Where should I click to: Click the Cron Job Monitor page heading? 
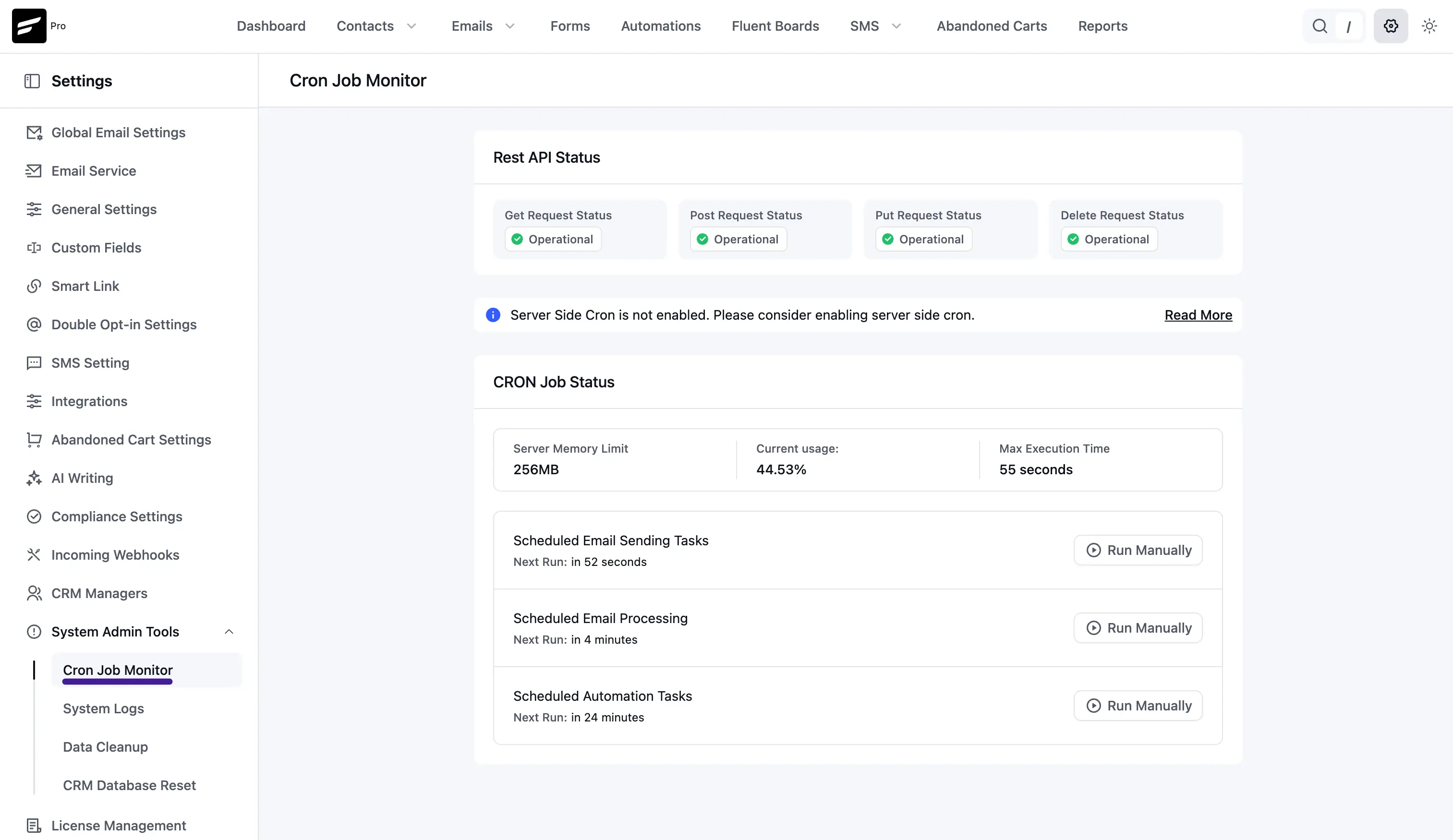357,81
